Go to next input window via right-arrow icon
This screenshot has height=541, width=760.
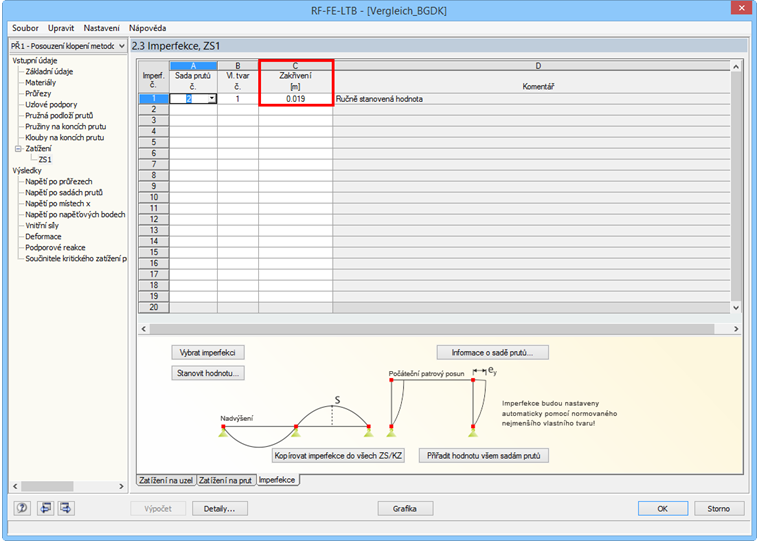[65, 508]
